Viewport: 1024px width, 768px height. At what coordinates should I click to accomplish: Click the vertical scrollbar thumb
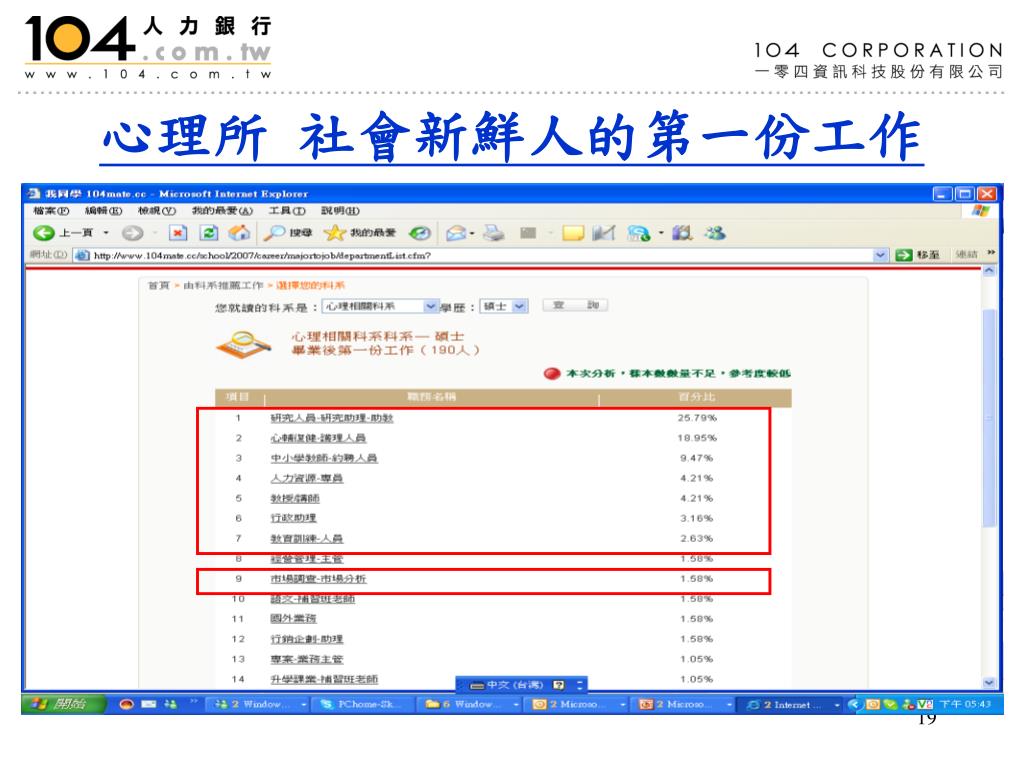[989, 418]
